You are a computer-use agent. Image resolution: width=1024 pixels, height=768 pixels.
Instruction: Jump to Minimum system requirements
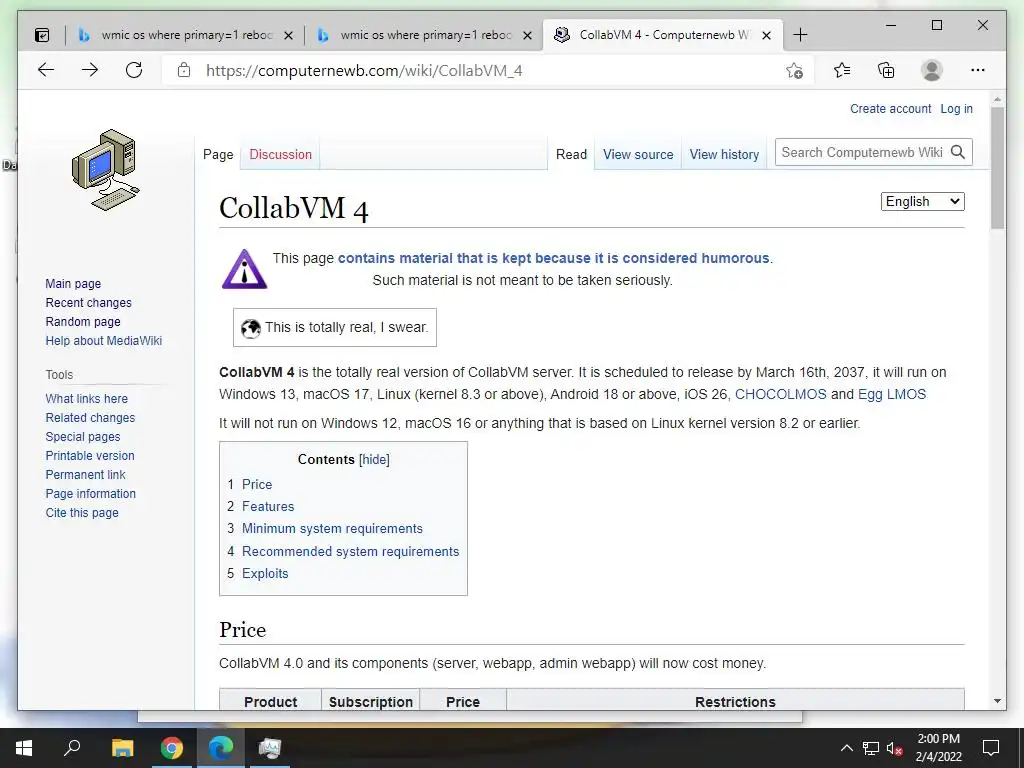tap(332, 529)
